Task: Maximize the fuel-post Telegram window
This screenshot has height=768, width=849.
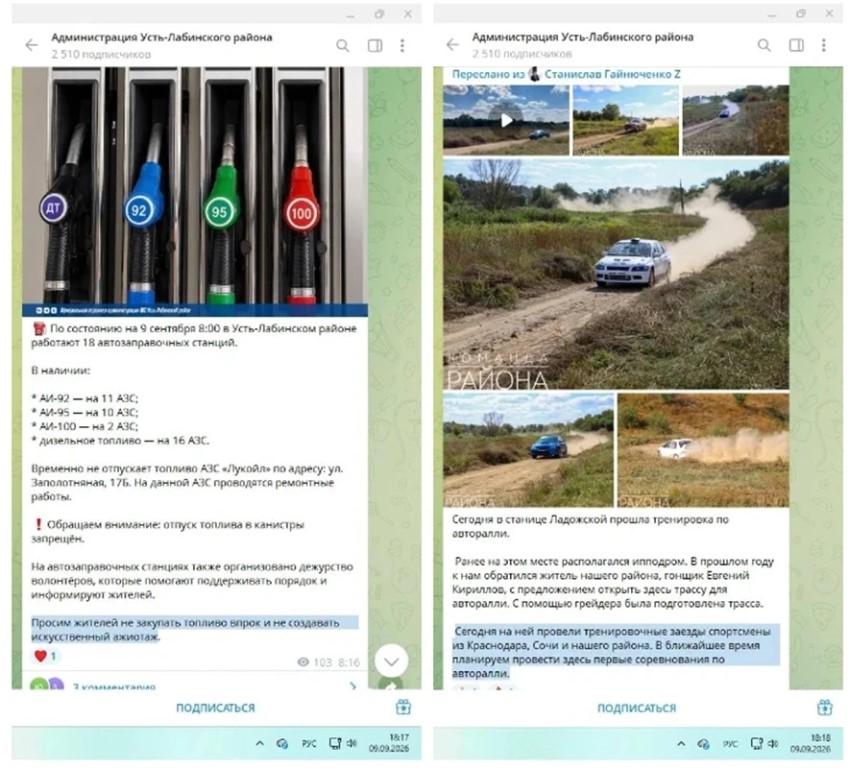Action: point(380,14)
